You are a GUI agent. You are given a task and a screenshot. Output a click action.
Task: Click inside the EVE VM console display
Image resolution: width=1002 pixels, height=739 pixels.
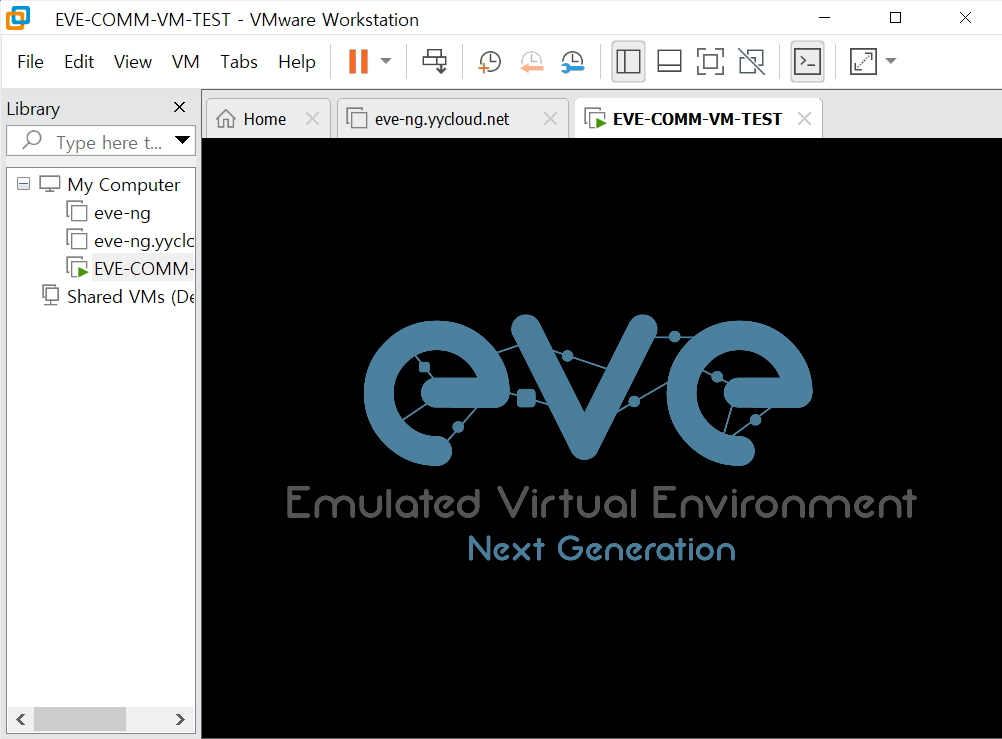coord(601,438)
